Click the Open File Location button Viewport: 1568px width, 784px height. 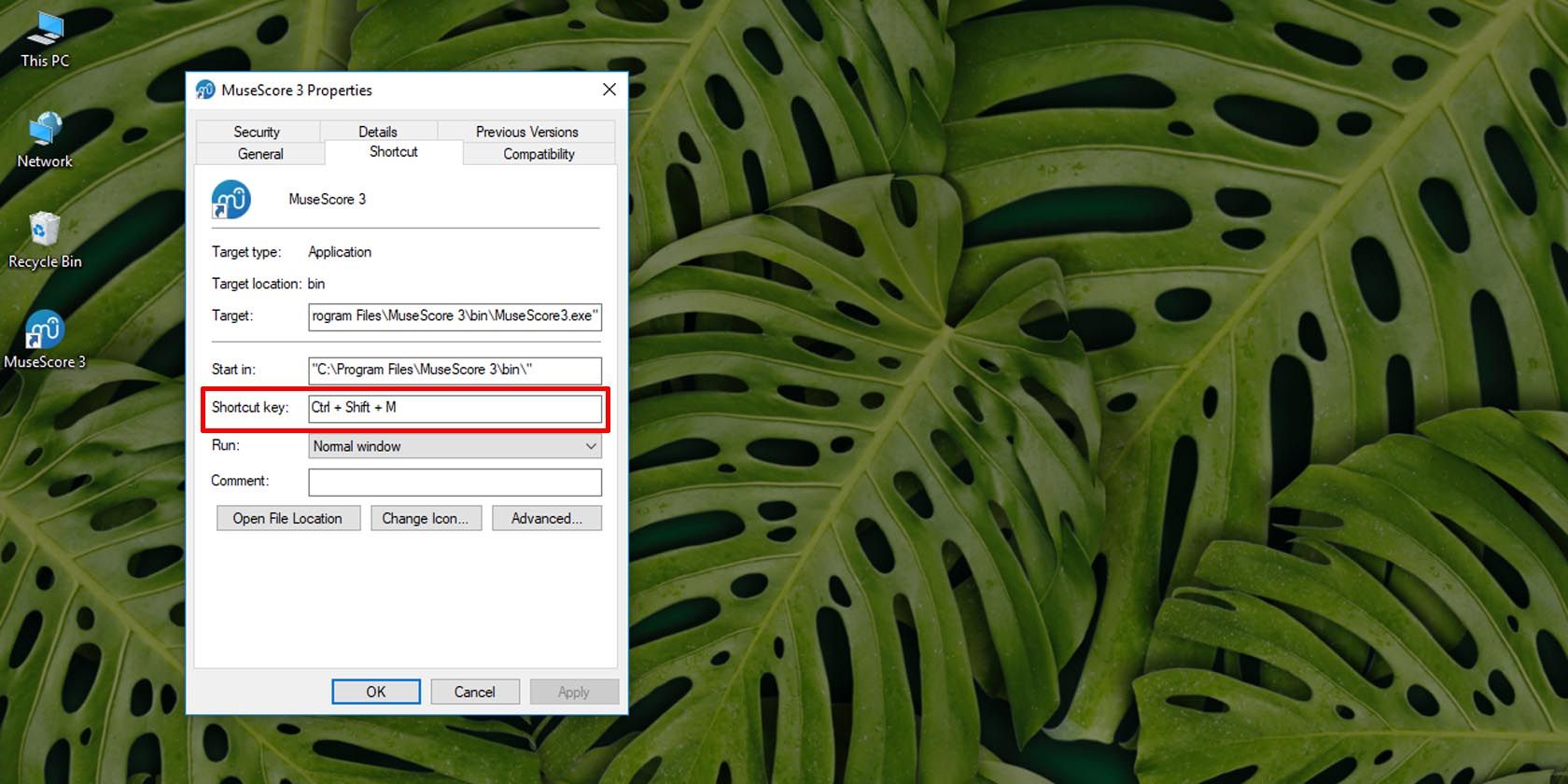pos(288,518)
